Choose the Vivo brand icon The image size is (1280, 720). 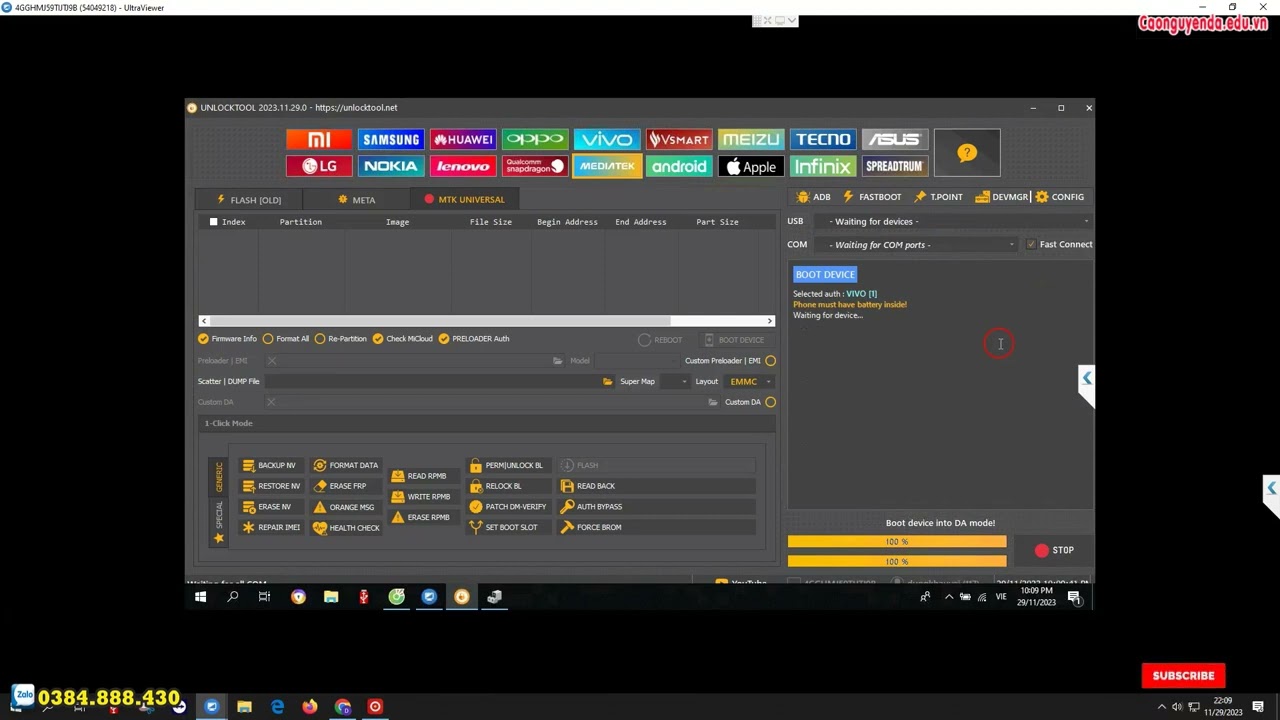(x=607, y=140)
